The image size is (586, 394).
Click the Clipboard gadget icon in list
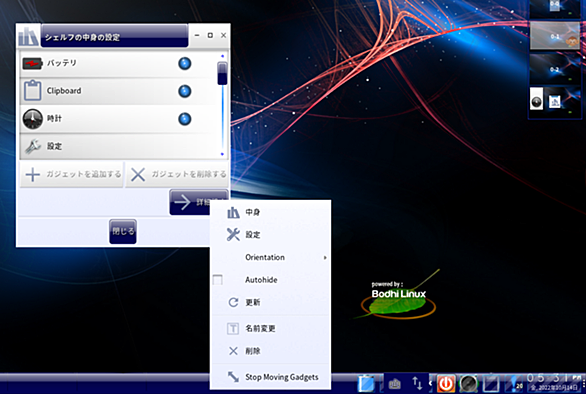coord(33,91)
